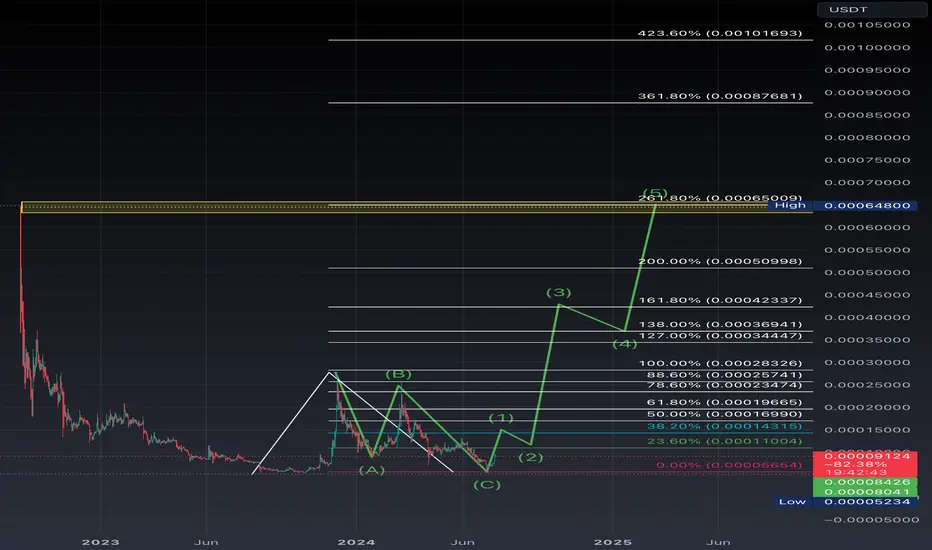Select the green 23.60% (0.00011004) label
The width and height of the screenshot is (932, 550).
pos(724,441)
